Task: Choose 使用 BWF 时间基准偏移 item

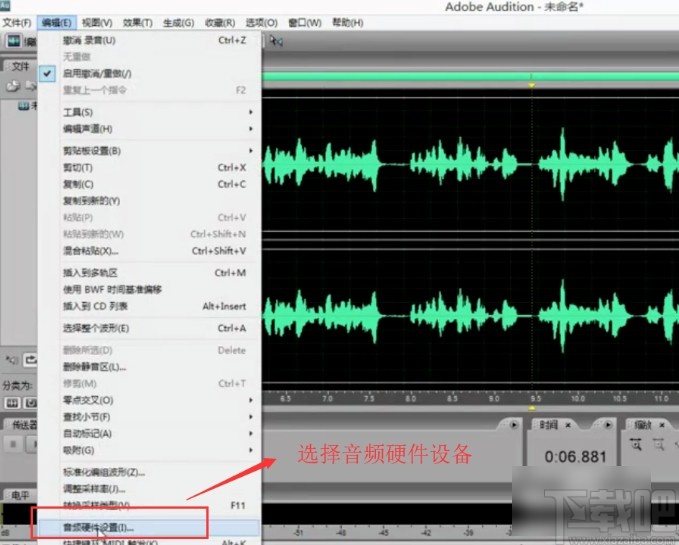Action: [149, 290]
